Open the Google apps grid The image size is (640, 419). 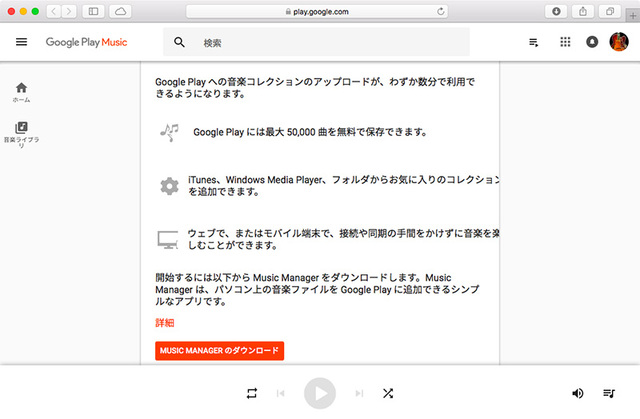coord(565,42)
